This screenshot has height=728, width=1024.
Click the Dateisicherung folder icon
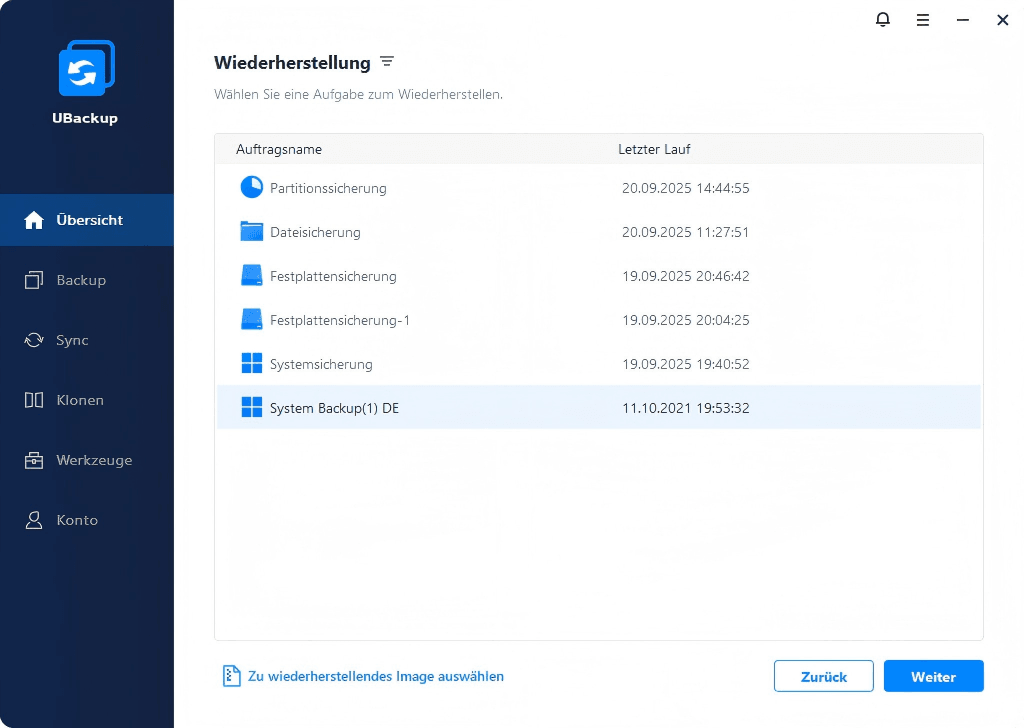[x=252, y=232]
